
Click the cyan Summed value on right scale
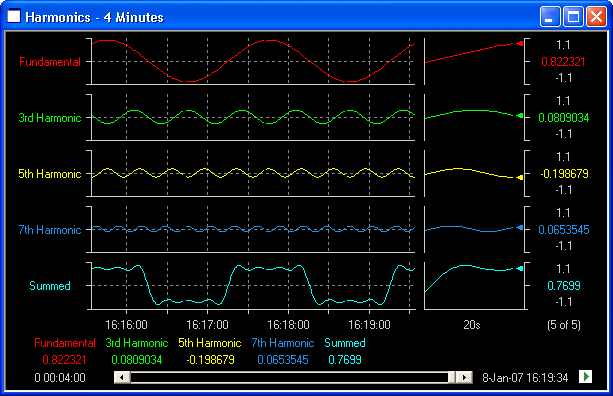[x=563, y=286]
